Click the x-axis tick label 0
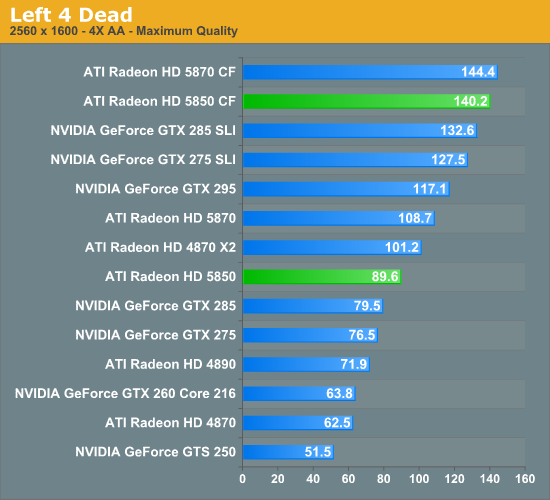Image resolution: width=550 pixels, height=500 pixels. tap(242, 479)
